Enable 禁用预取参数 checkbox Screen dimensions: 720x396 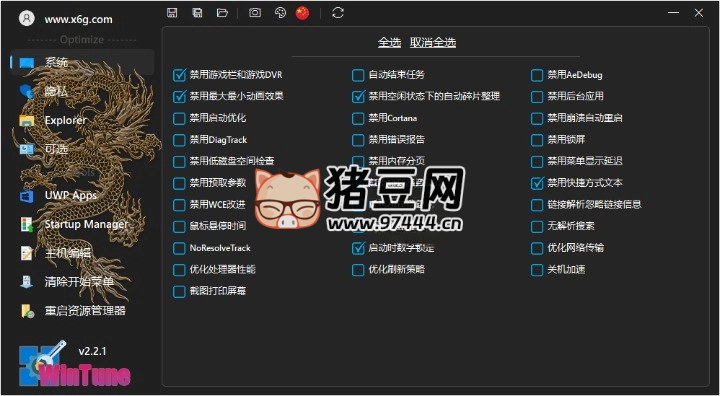(x=179, y=183)
